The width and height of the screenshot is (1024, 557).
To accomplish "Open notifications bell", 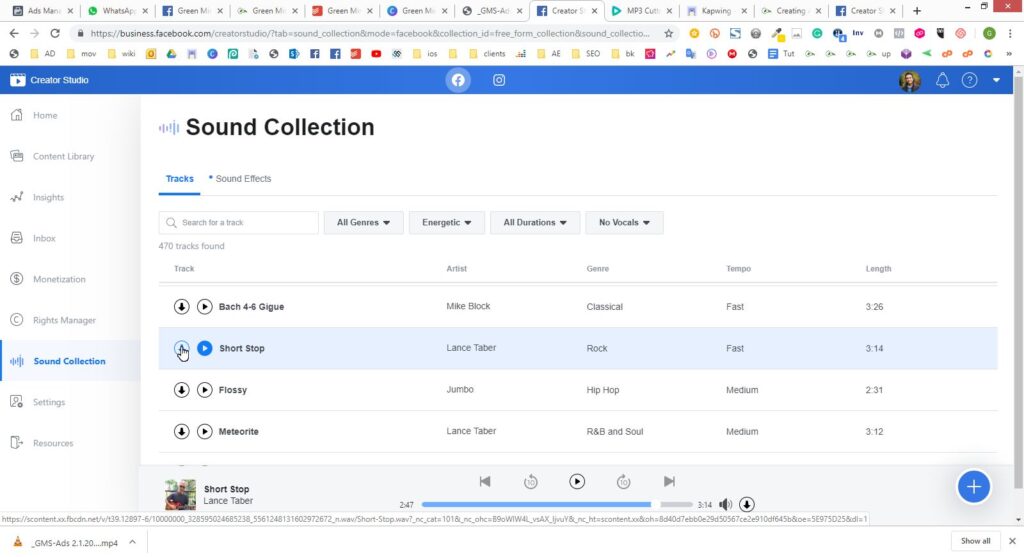I will point(942,80).
